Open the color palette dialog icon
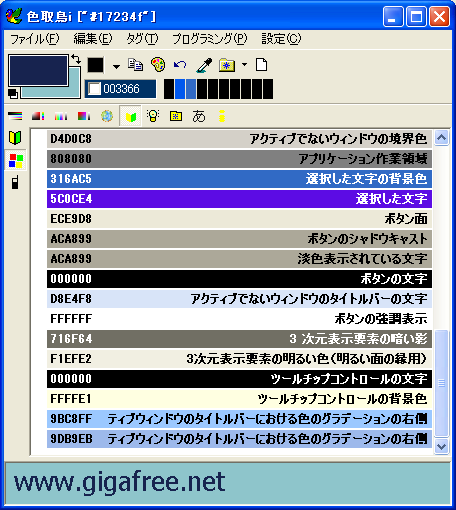 [158, 65]
